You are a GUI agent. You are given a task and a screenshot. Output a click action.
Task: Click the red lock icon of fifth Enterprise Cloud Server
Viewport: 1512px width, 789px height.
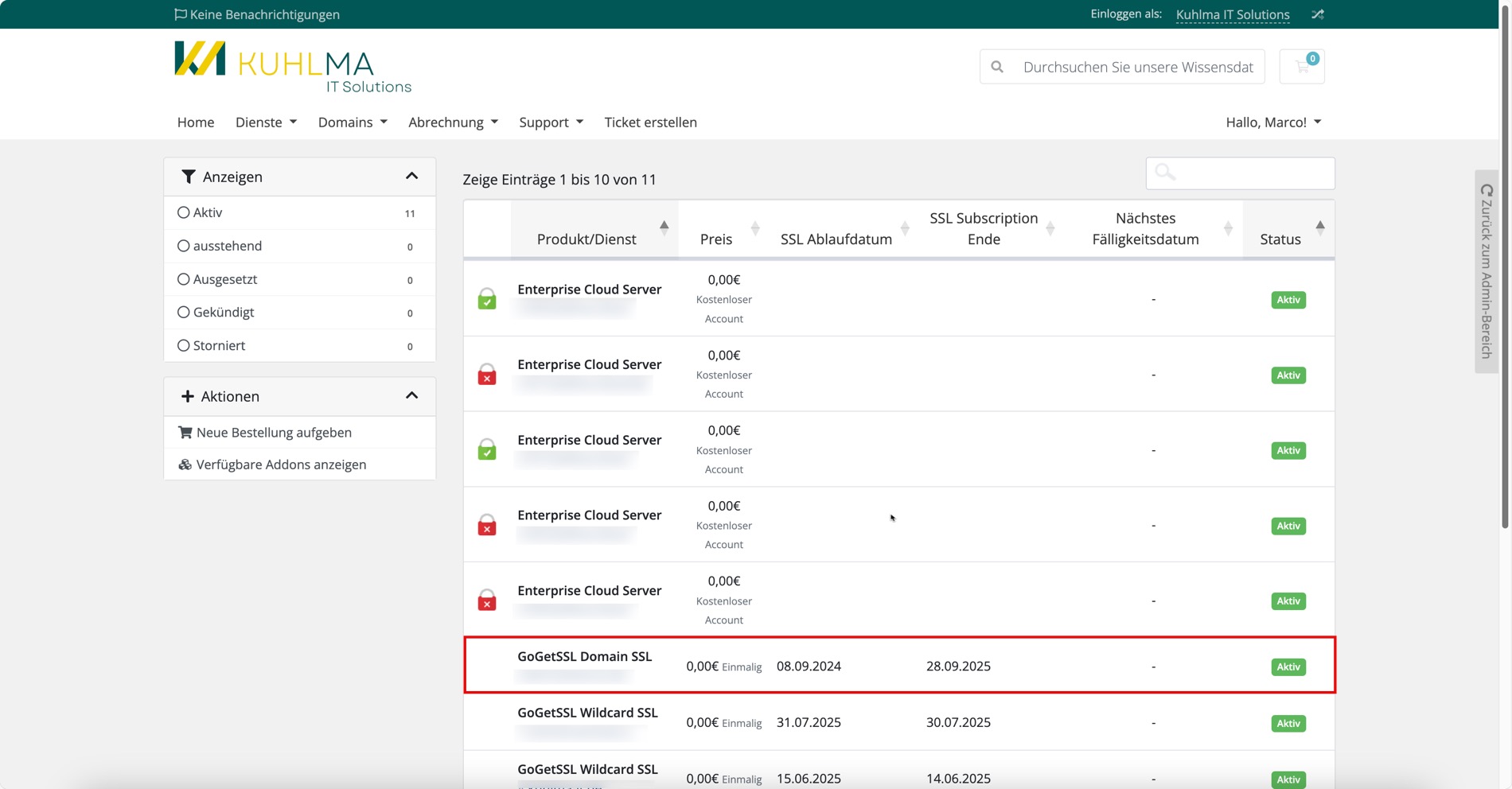click(487, 600)
